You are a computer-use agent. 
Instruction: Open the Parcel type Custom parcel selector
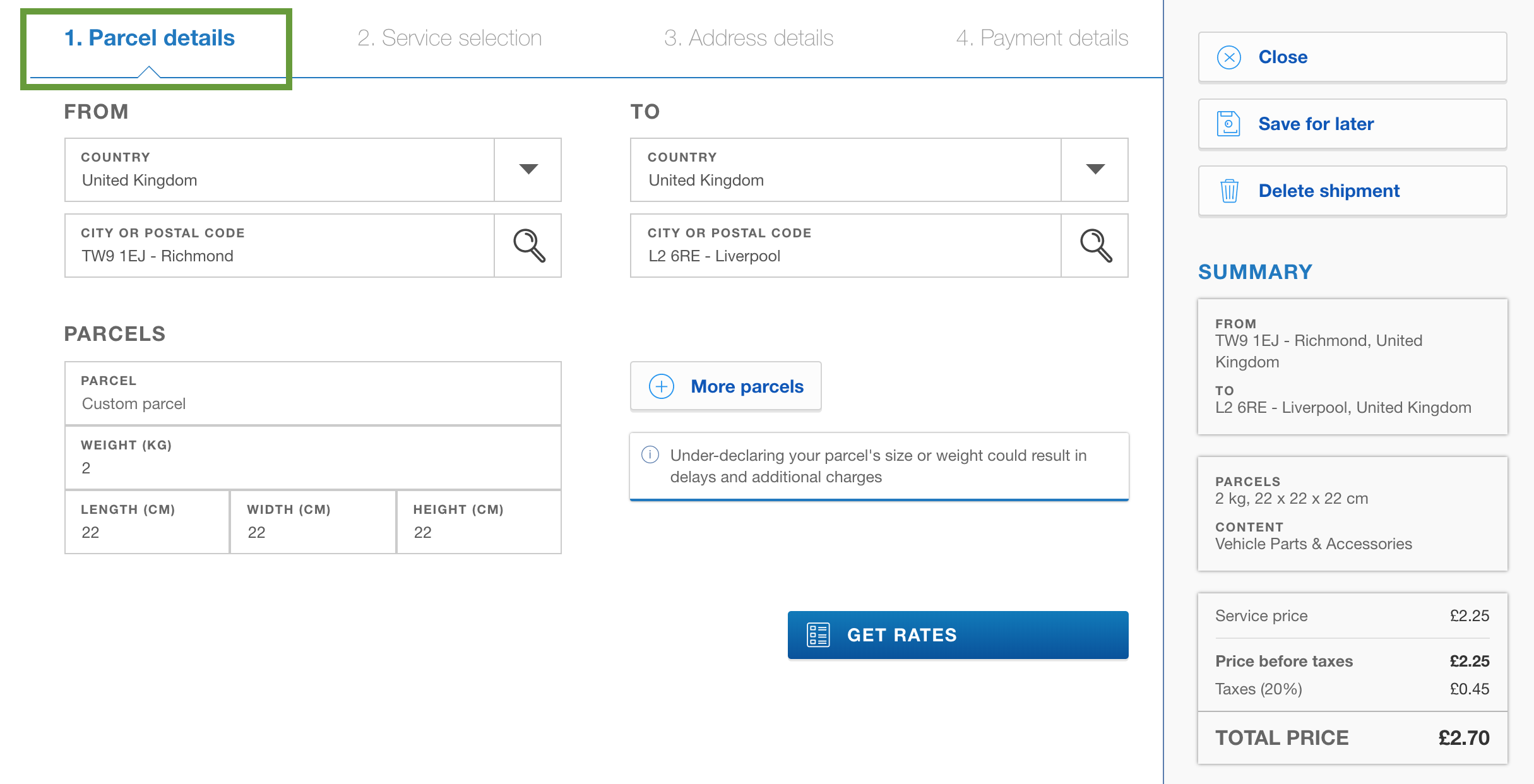(313, 393)
